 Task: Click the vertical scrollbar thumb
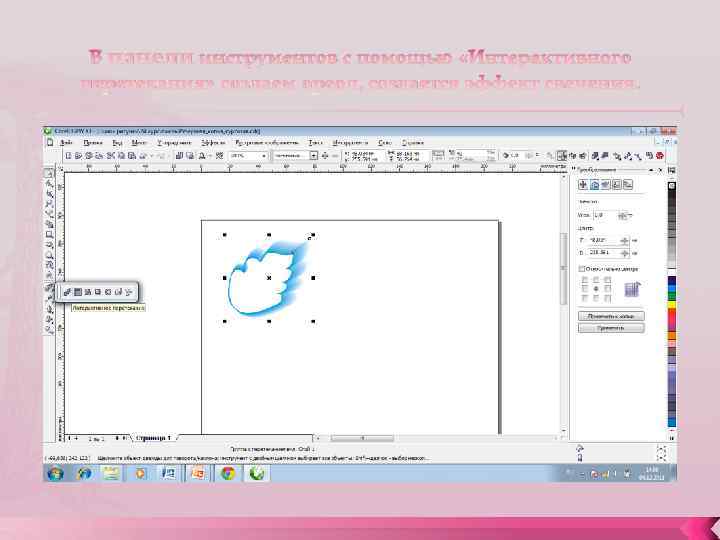coord(563,268)
